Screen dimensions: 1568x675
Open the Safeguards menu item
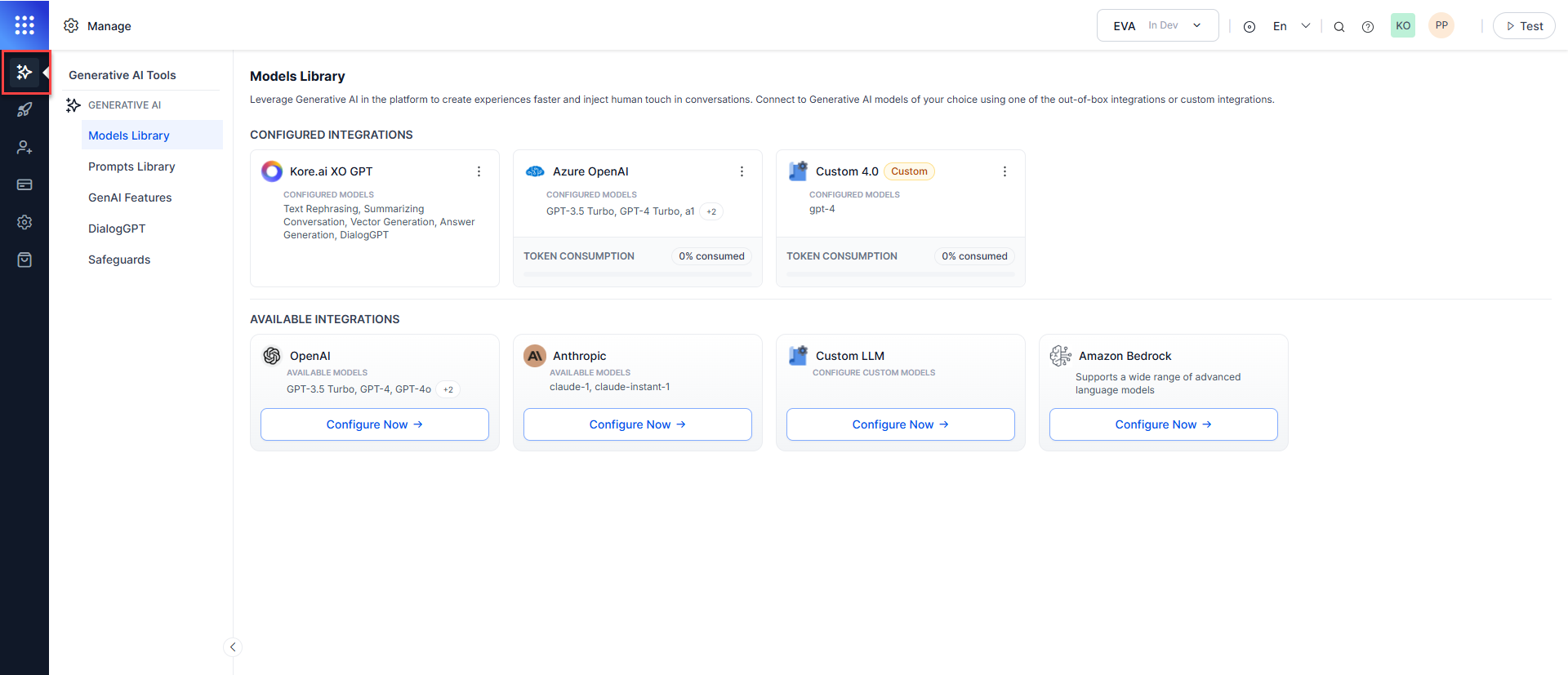pos(119,260)
